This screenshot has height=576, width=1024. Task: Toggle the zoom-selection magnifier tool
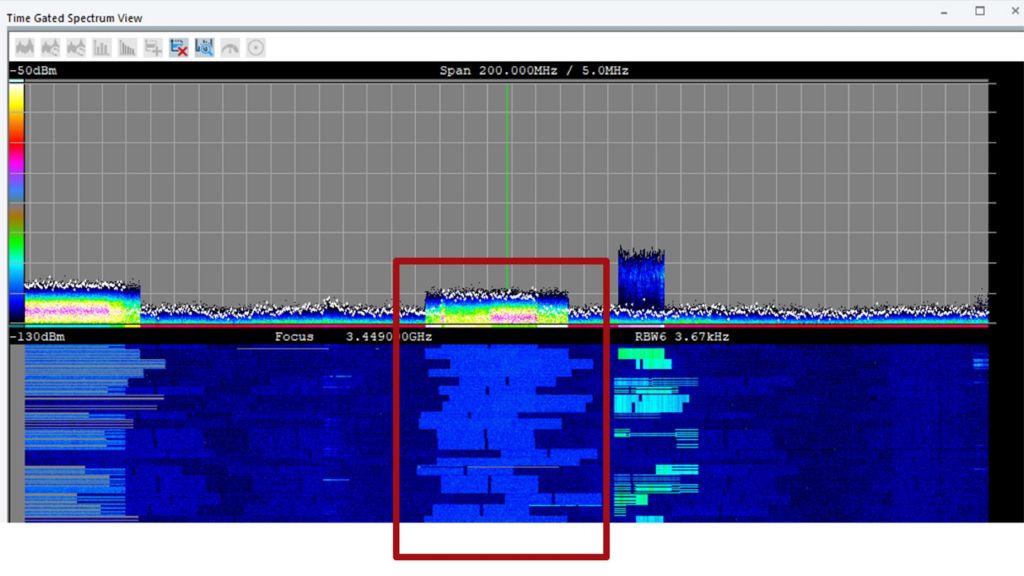coord(203,47)
